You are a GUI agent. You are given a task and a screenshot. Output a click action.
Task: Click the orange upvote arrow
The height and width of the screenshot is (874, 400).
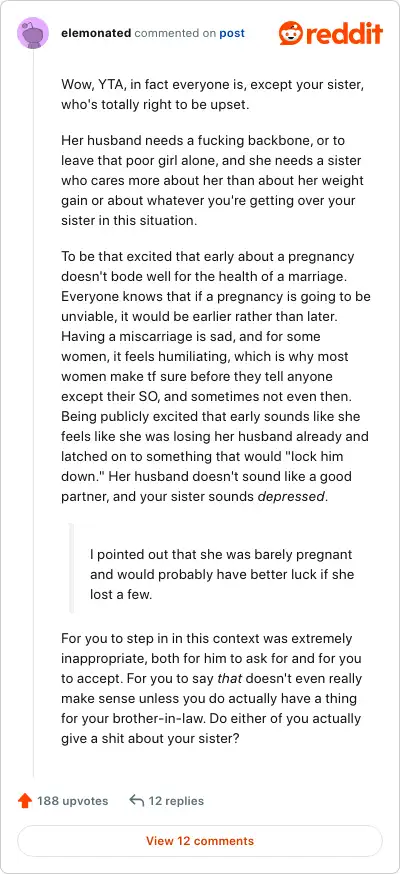[25, 801]
